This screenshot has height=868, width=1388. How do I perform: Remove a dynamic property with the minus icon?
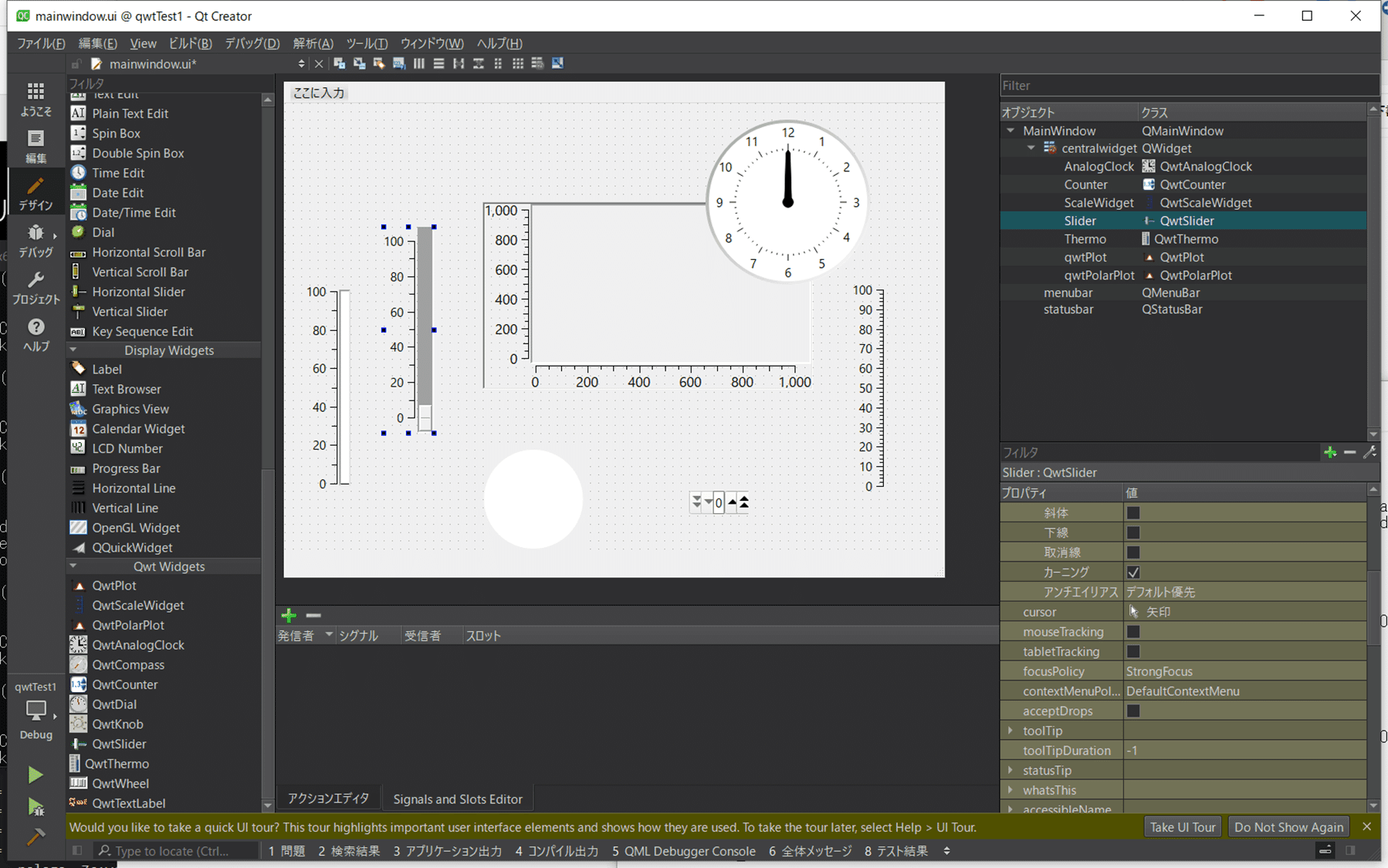1349,452
